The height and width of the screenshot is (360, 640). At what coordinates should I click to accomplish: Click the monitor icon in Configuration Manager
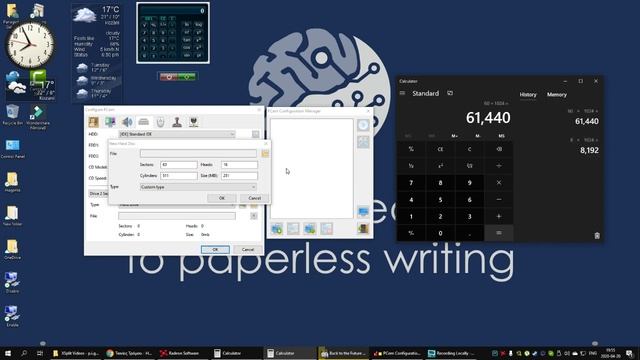(363, 212)
